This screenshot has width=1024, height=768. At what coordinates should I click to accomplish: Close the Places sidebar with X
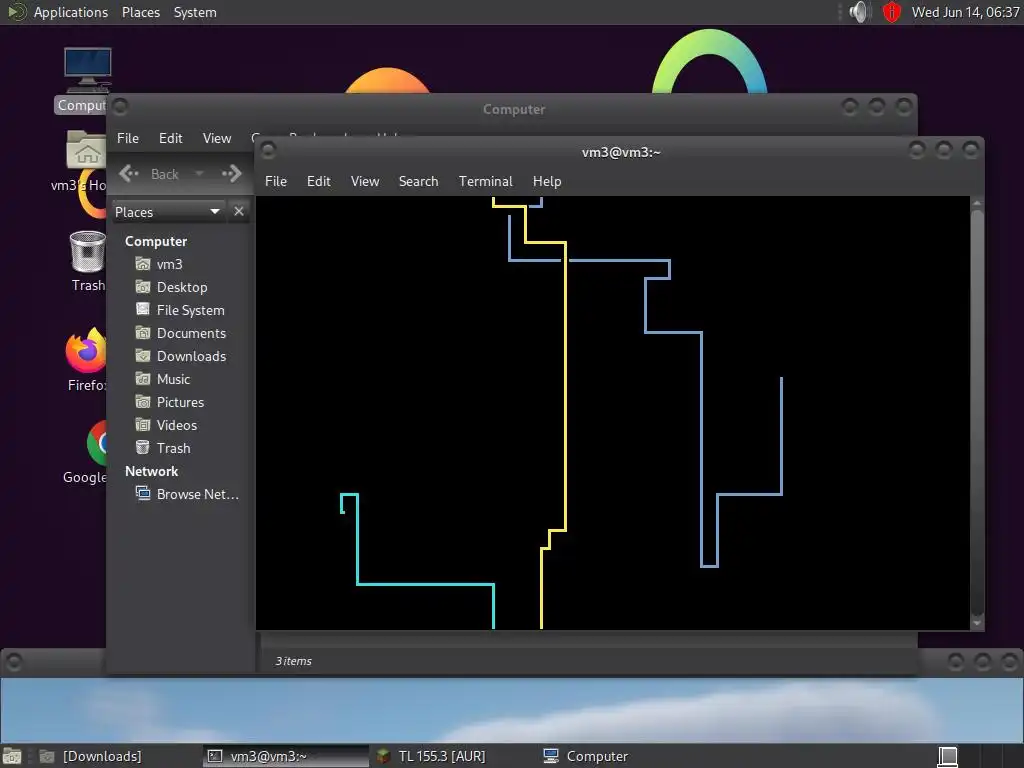238,211
